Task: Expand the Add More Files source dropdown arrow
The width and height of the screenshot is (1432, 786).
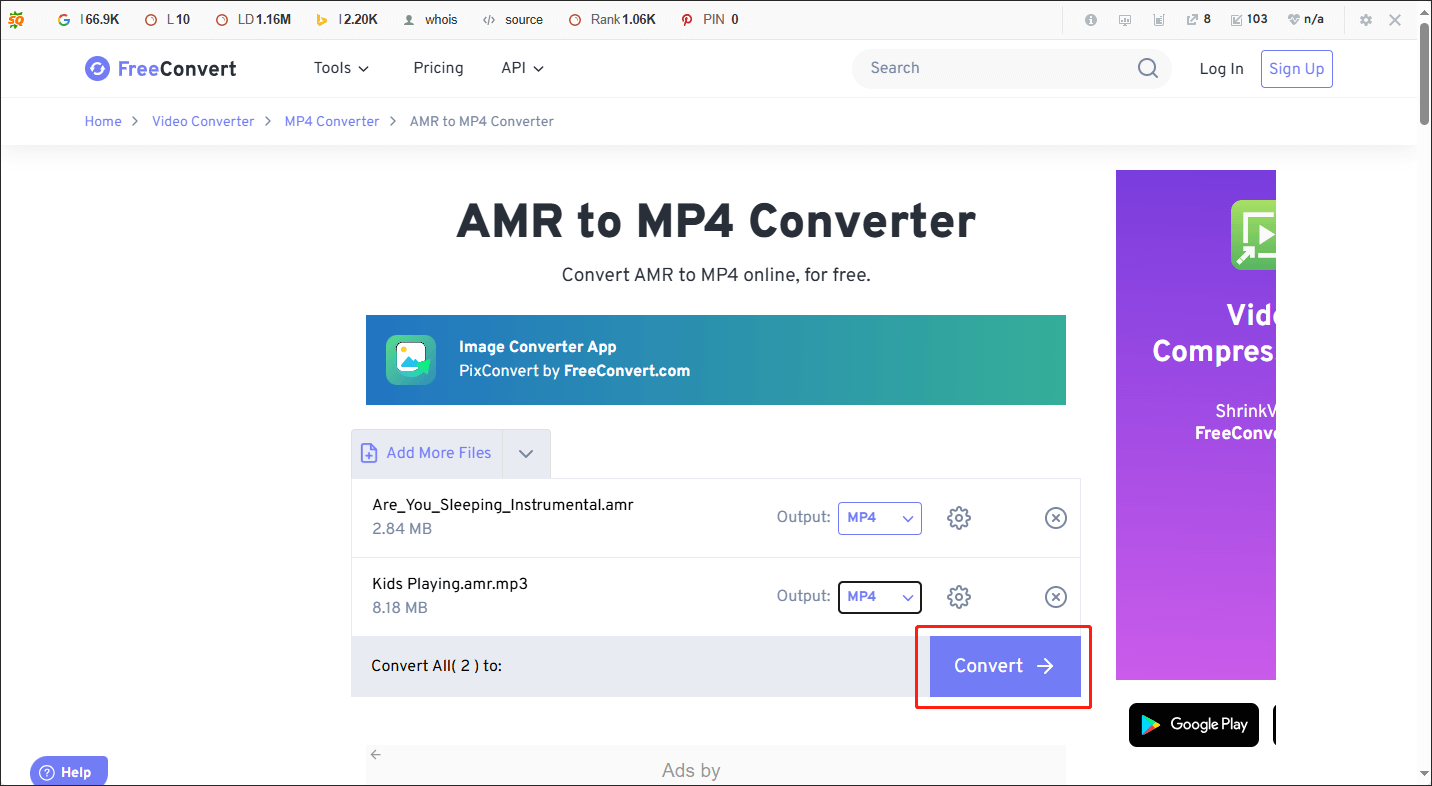Action: click(526, 453)
